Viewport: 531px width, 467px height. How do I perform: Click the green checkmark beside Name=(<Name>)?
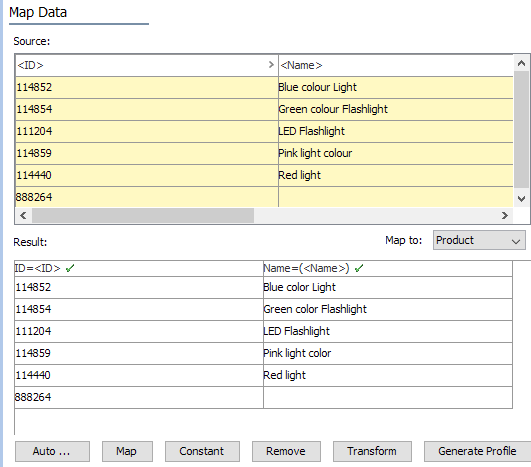(359, 269)
